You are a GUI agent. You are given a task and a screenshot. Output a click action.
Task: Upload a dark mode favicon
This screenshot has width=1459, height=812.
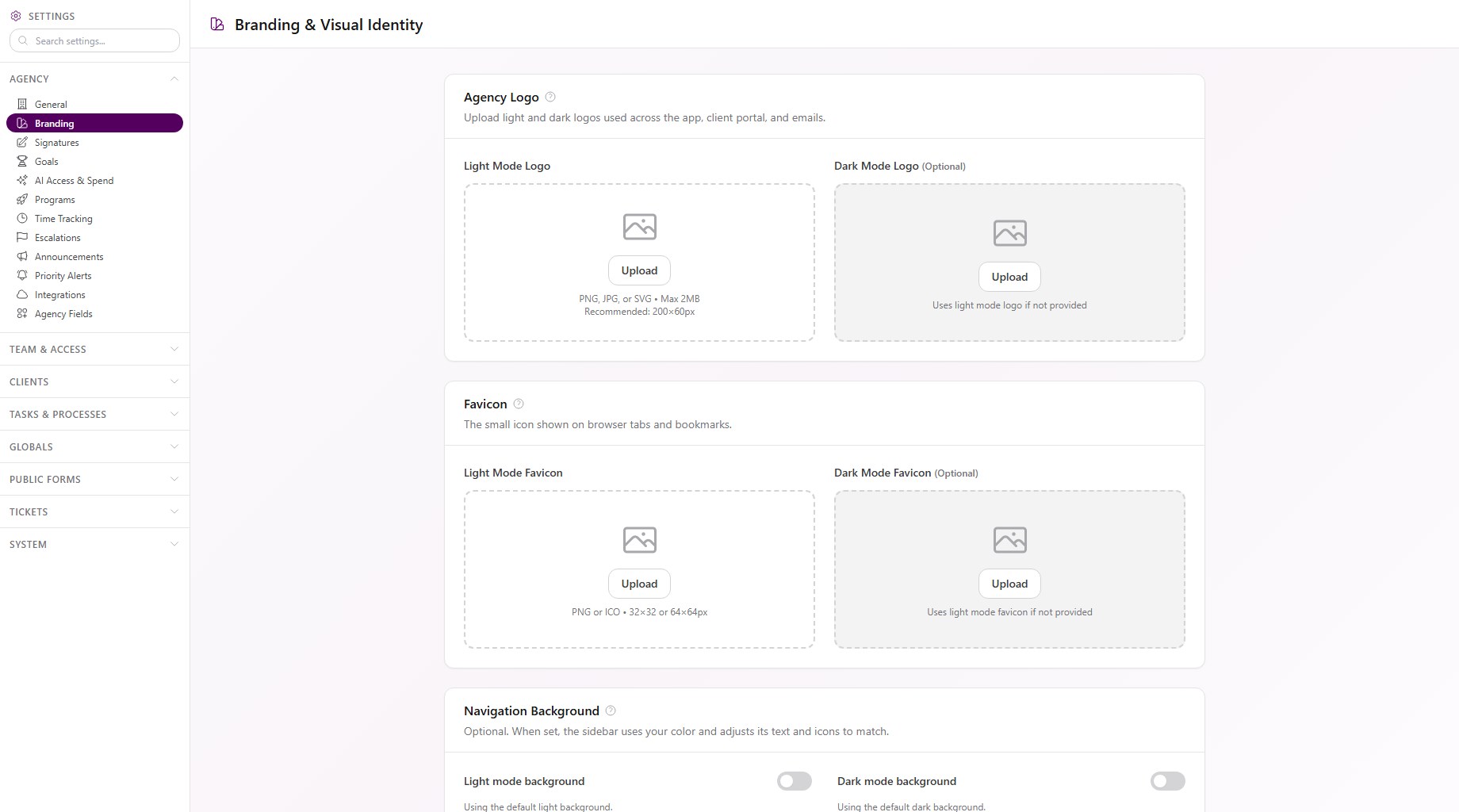1009,584
